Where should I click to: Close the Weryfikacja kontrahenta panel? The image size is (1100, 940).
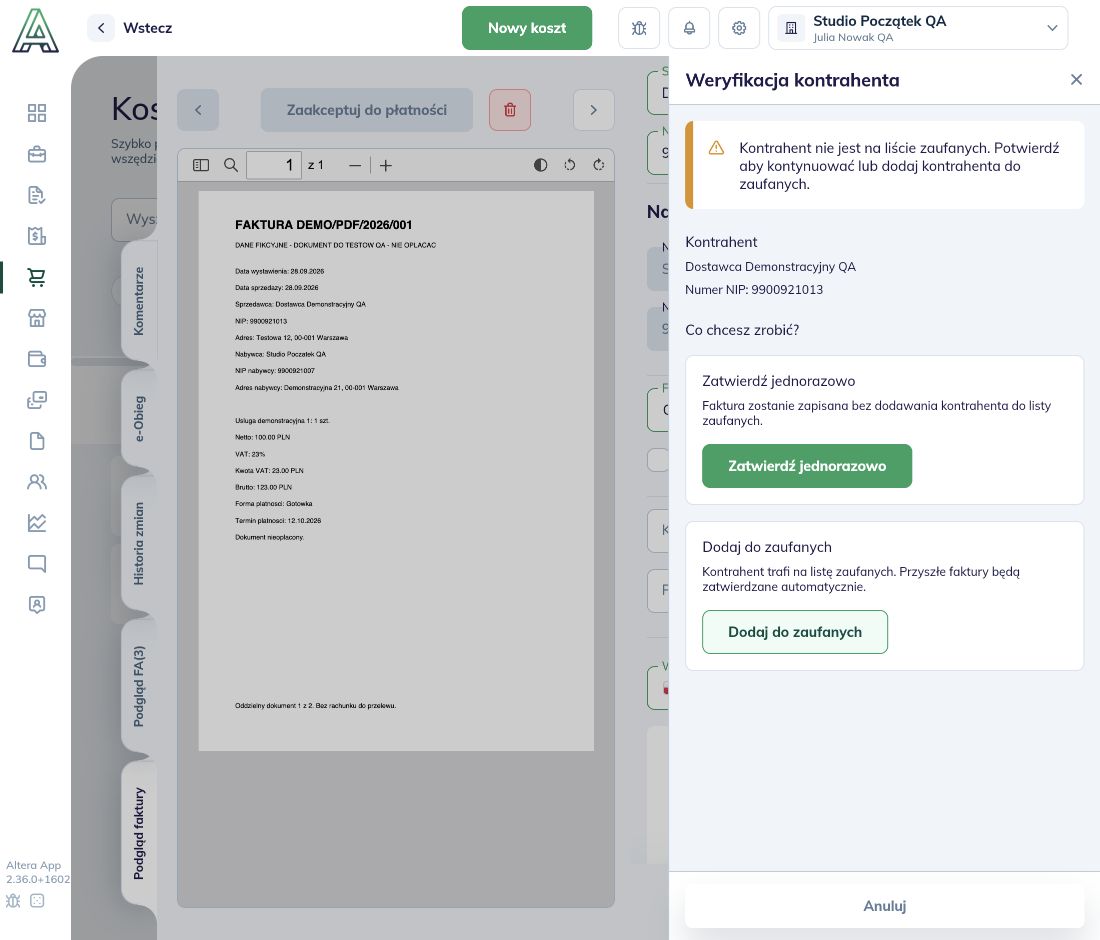coord(1076,80)
